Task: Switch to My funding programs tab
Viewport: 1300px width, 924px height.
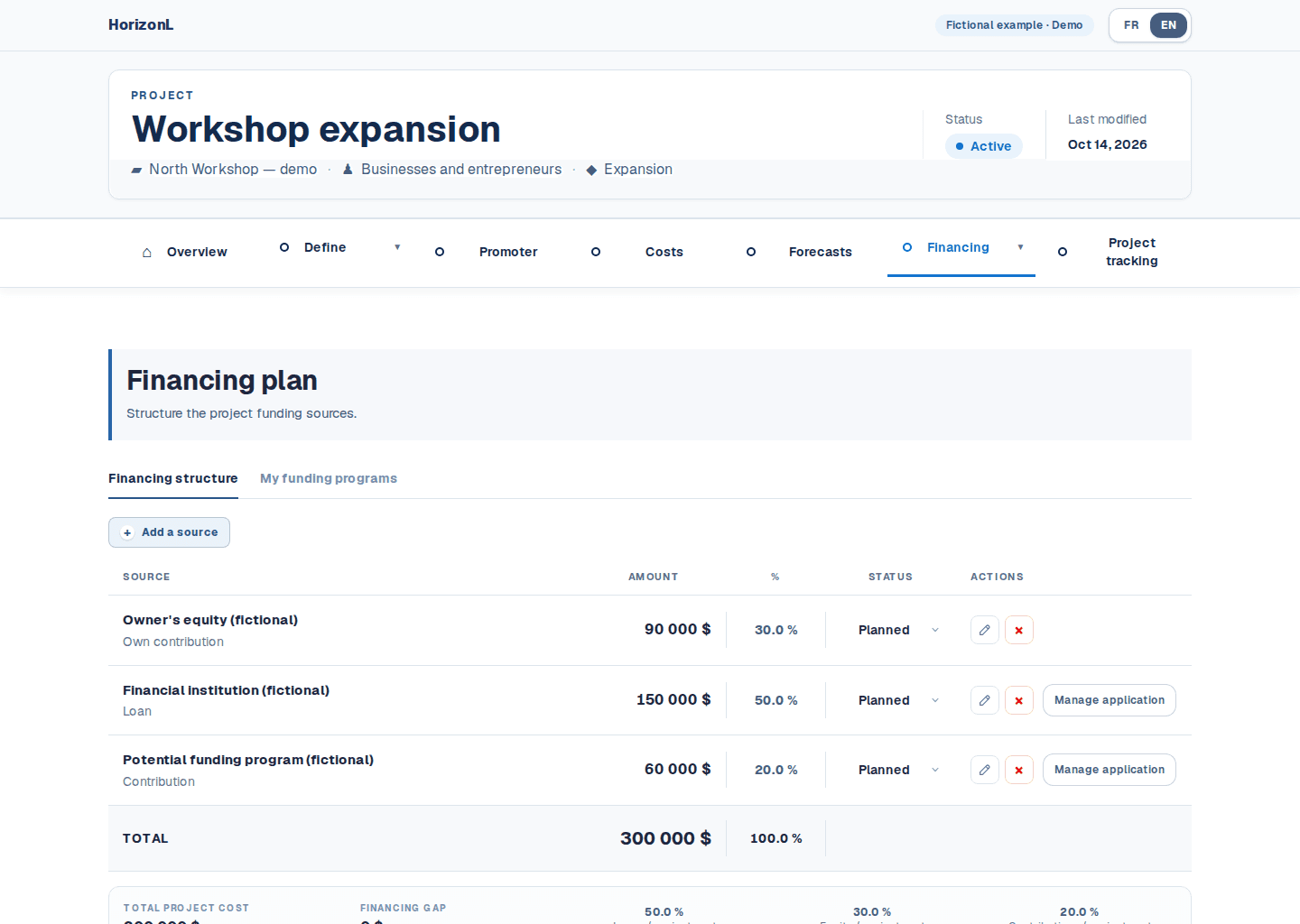Action: tap(329, 478)
